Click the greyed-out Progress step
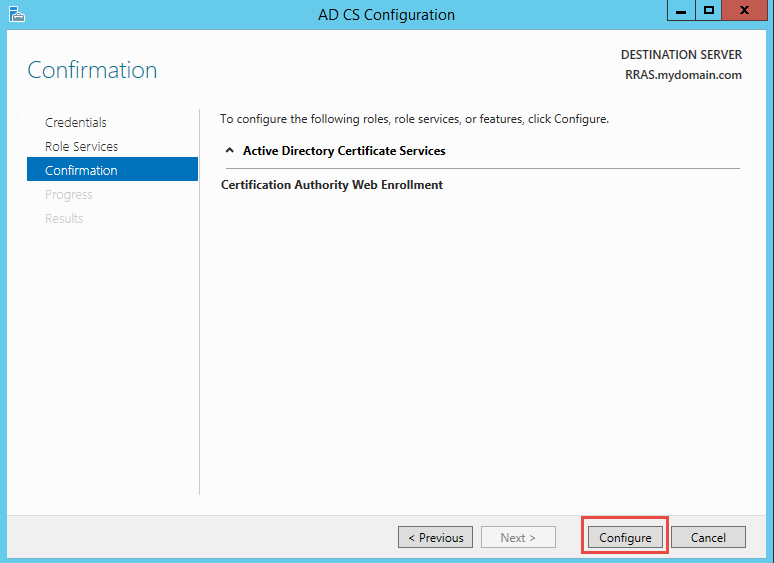 69,194
